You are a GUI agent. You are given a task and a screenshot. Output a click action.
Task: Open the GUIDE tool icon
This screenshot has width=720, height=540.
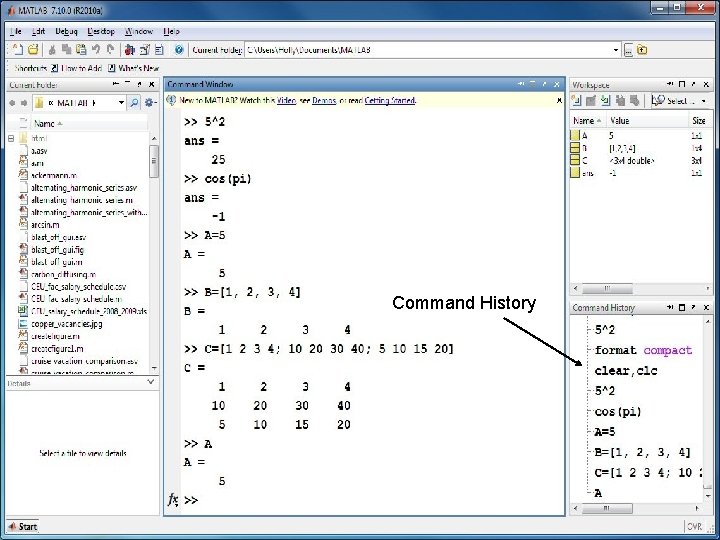coord(145,50)
